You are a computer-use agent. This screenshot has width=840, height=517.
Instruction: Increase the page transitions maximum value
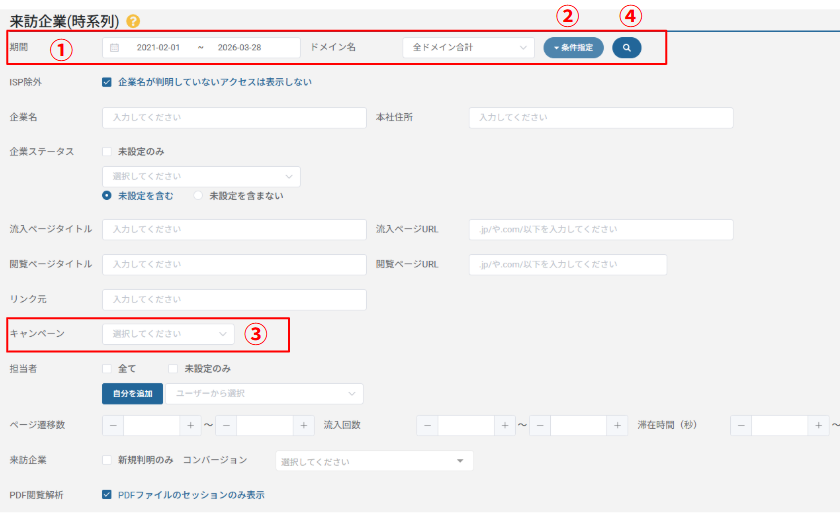pos(304,425)
